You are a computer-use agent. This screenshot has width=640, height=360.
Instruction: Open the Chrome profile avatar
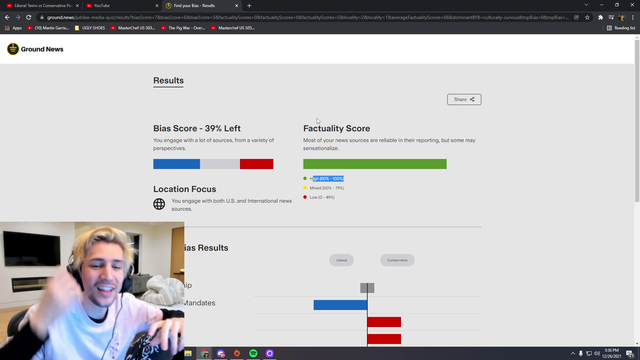[622, 18]
